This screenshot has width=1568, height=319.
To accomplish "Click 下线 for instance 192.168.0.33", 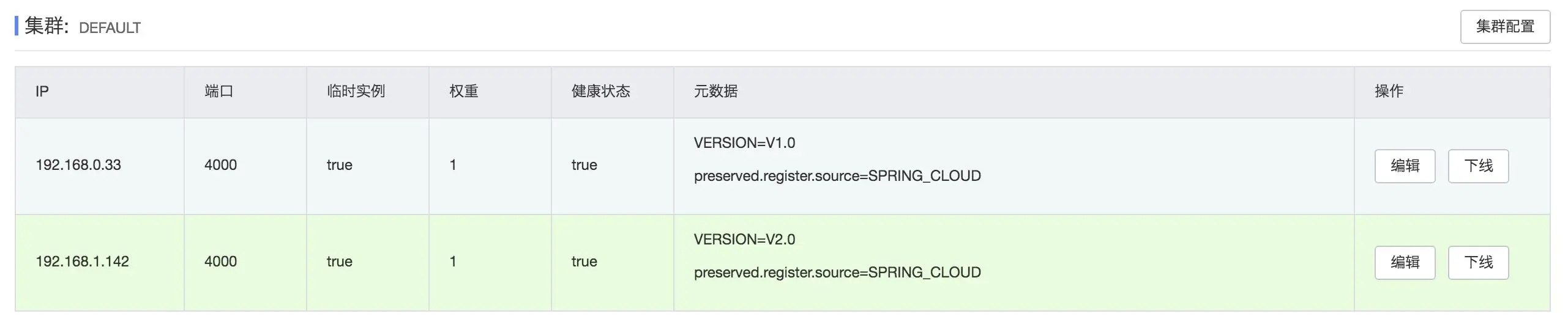I will point(1477,166).
